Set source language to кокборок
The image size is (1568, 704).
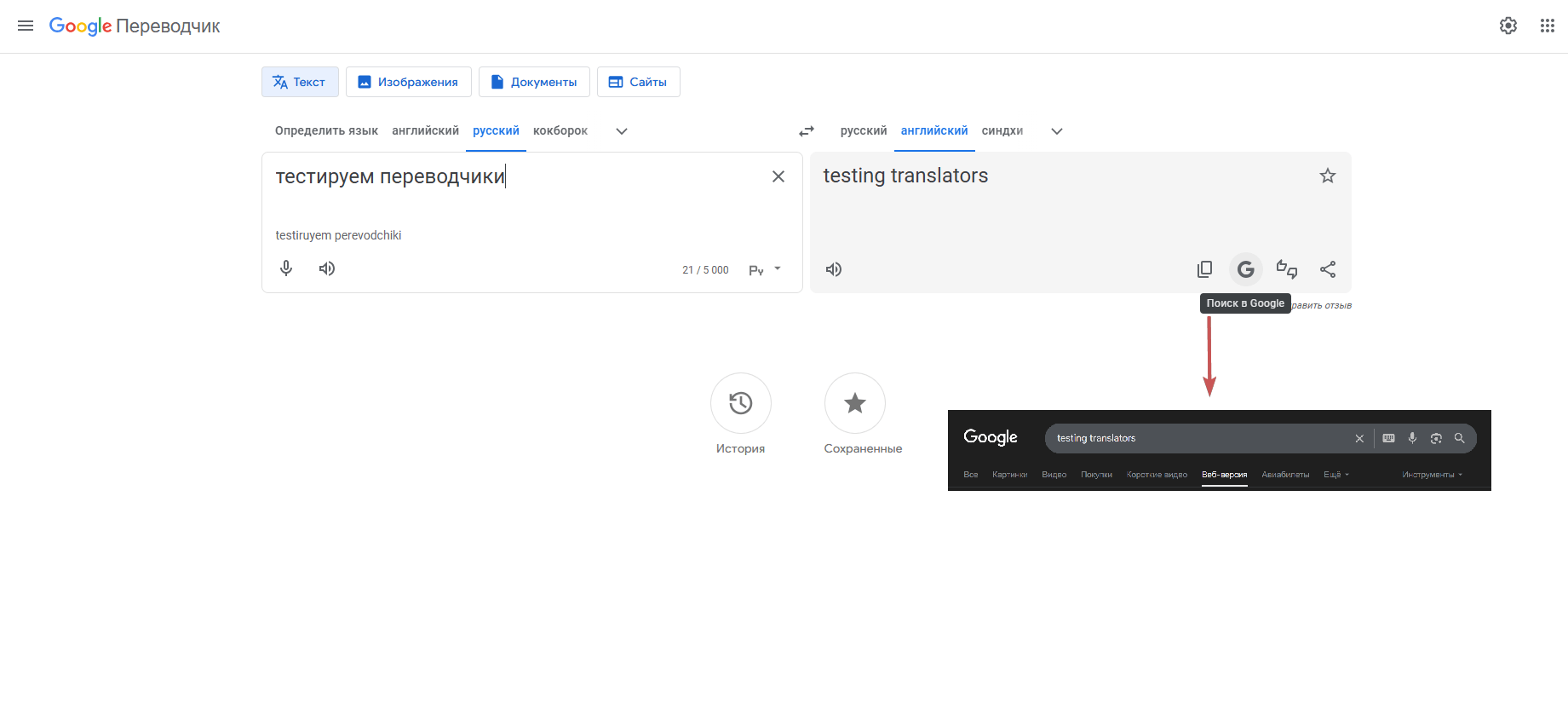point(560,130)
